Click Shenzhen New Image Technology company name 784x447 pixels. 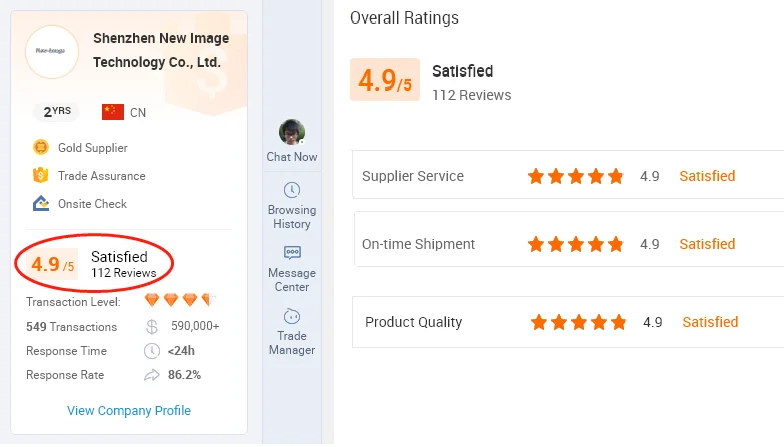pos(160,50)
